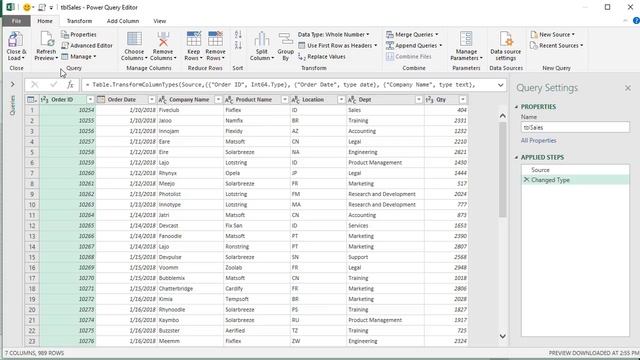This screenshot has height=360, width=640.
Task: Click the Manage Parameters icon
Action: pyautogui.click(x=466, y=40)
